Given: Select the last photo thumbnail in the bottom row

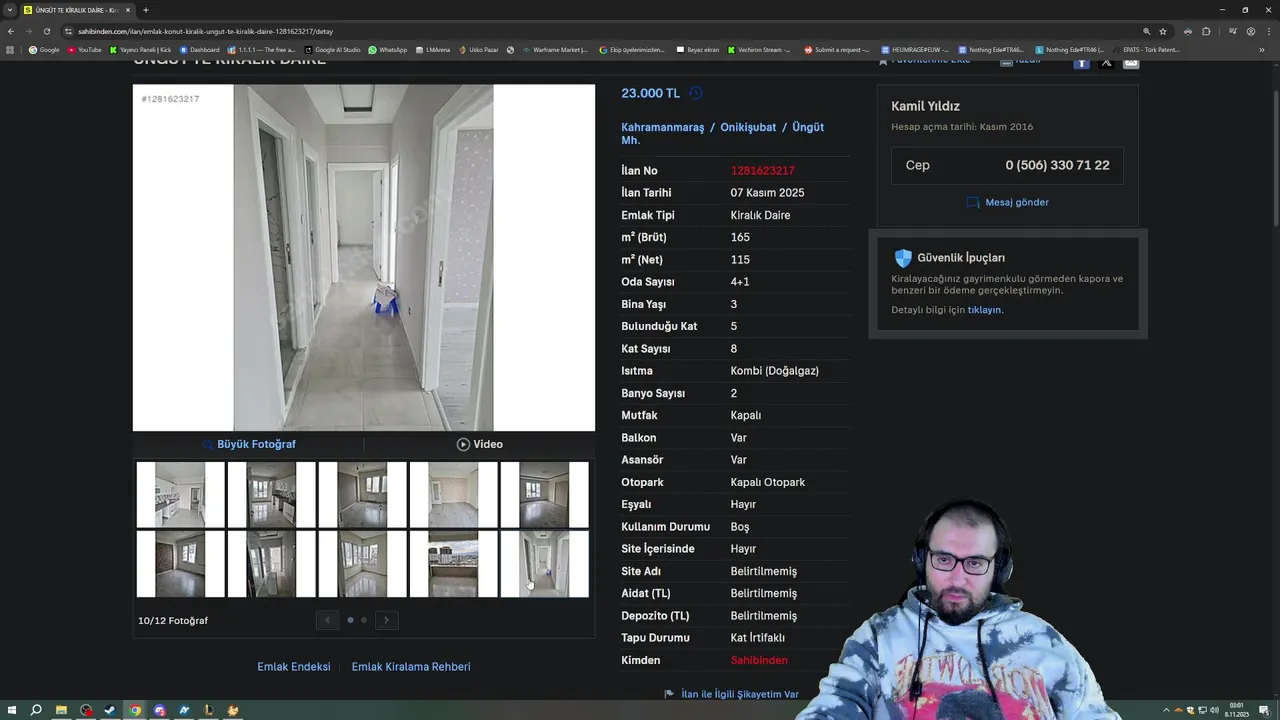Looking at the screenshot, I should click(545, 564).
